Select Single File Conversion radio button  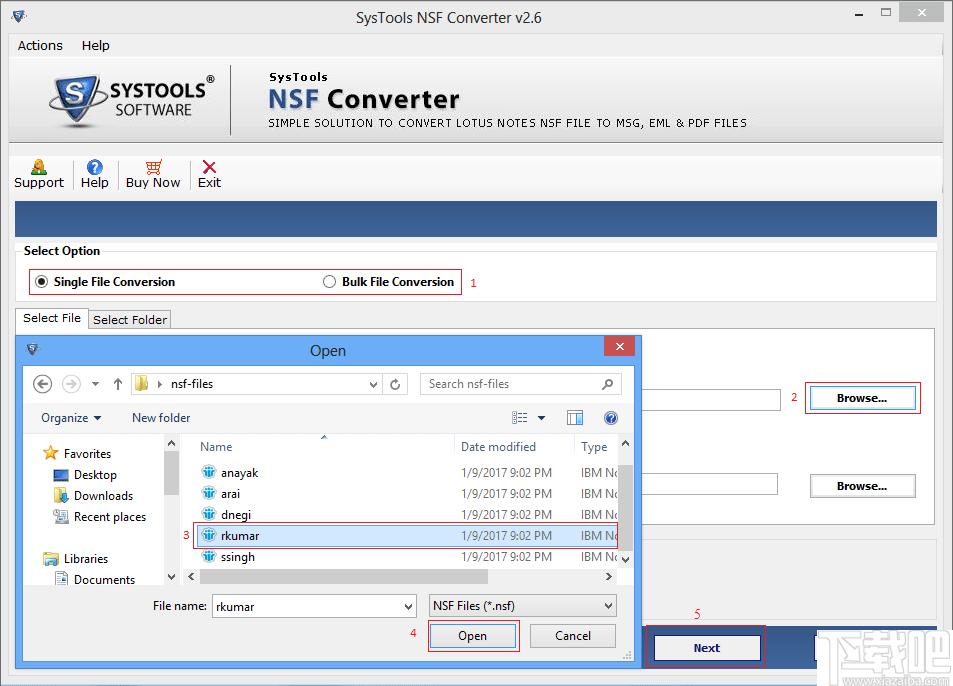41,281
